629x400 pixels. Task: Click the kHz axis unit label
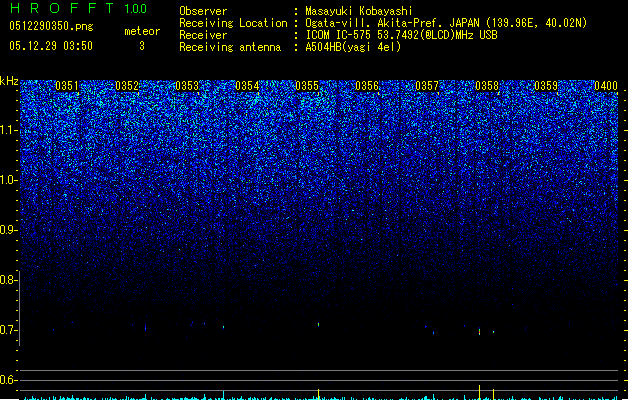pyautogui.click(x=9, y=81)
